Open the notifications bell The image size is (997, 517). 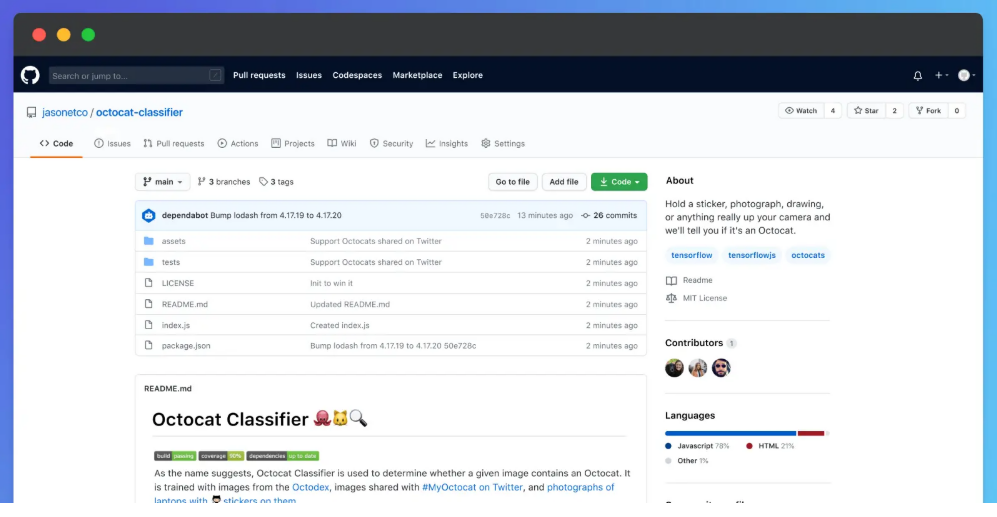(x=918, y=76)
